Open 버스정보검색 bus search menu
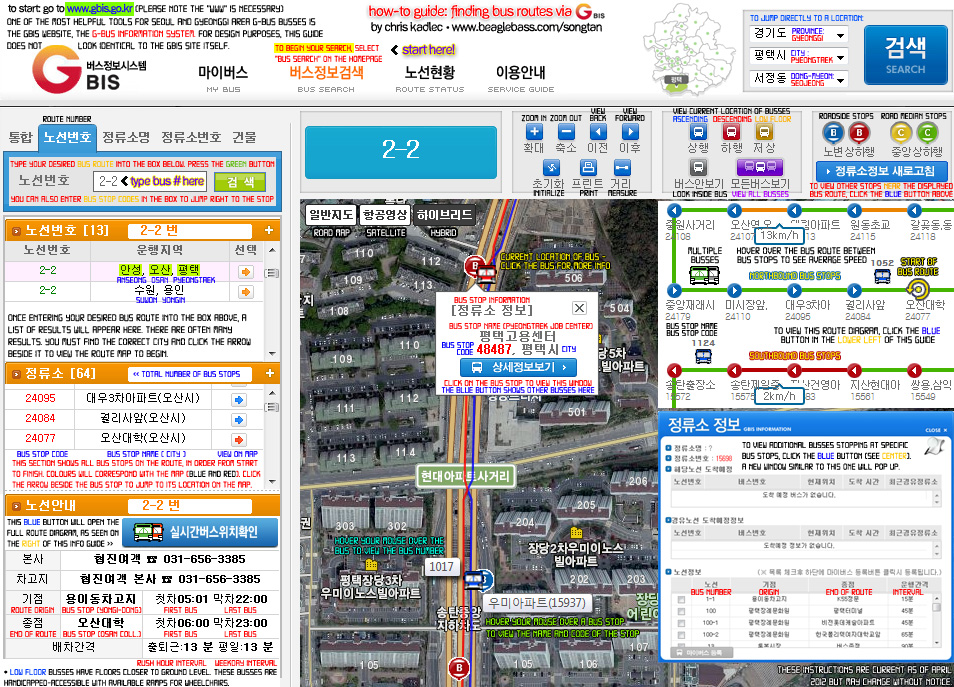Viewport: 954px width, 687px height. point(326,73)
